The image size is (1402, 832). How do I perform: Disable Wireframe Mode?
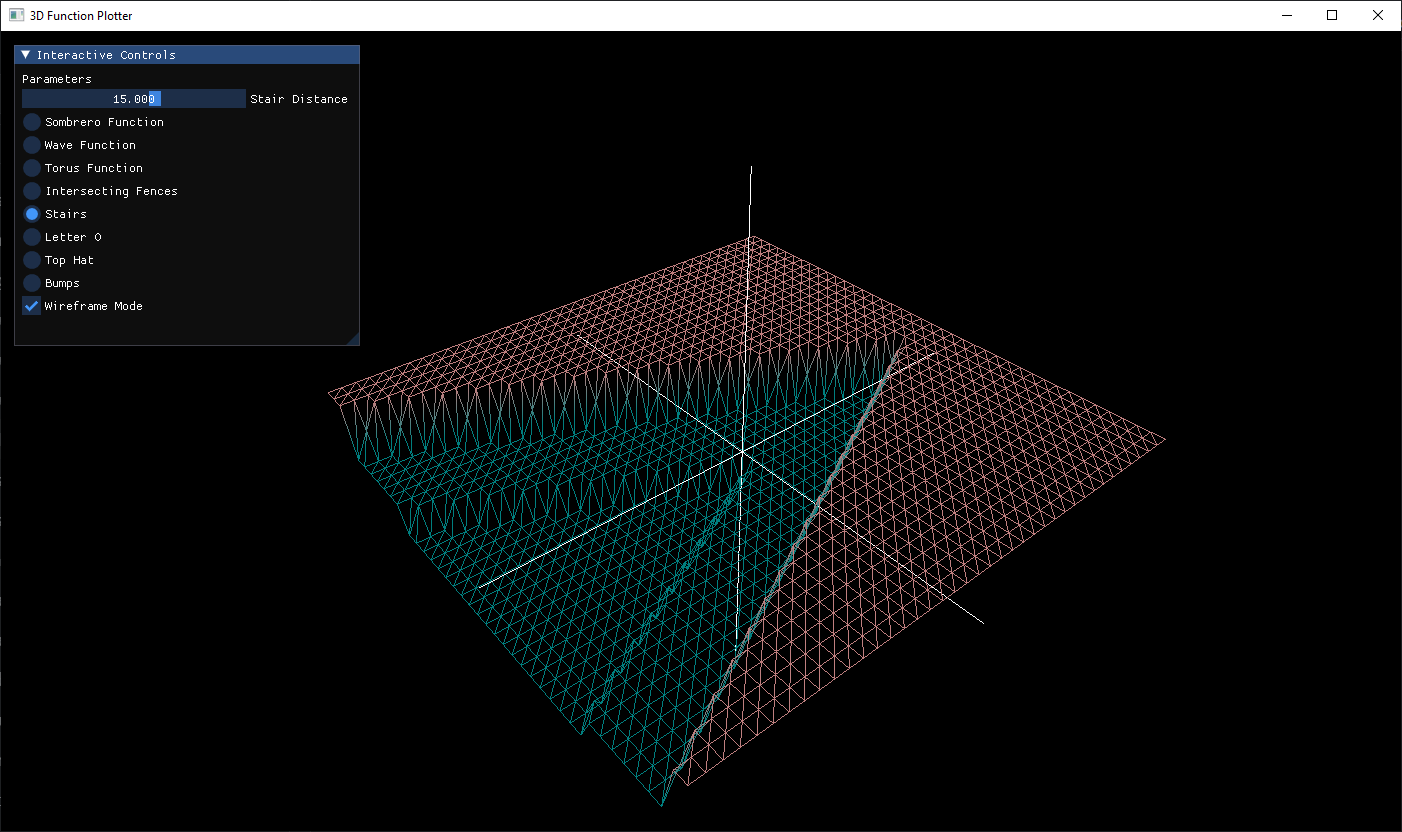coord(30,305)
